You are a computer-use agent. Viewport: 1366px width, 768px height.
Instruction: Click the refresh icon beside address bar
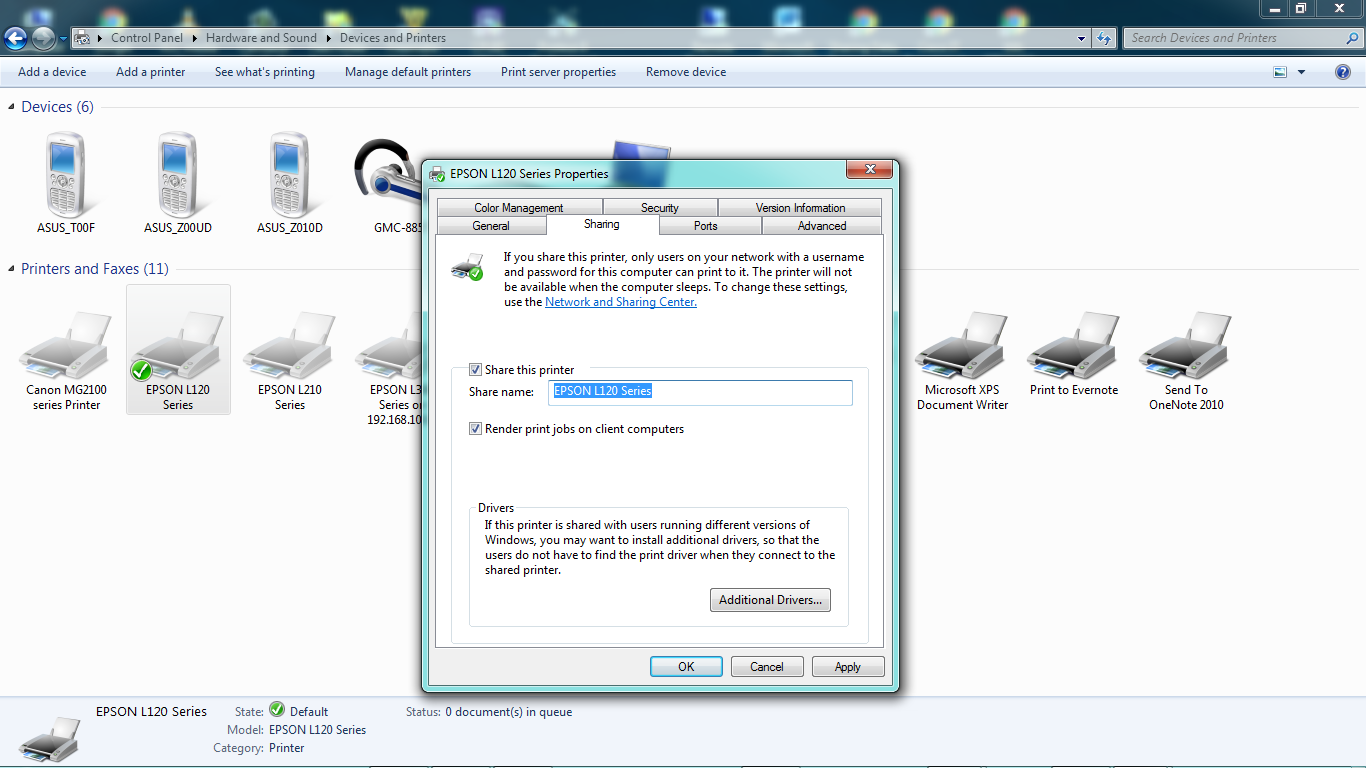point(1104,38)
